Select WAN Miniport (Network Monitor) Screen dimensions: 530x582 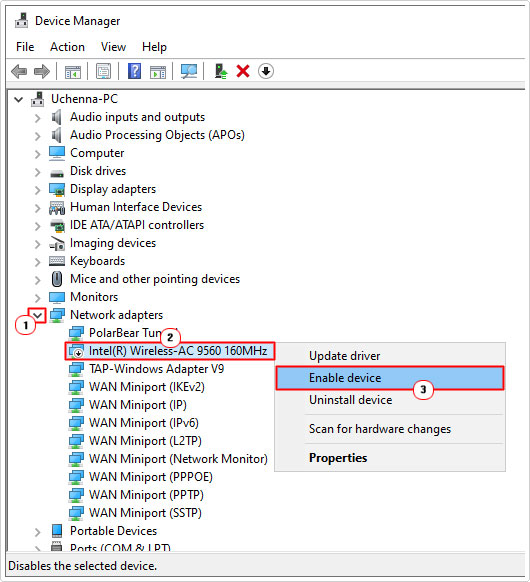[x=178, y=459]
